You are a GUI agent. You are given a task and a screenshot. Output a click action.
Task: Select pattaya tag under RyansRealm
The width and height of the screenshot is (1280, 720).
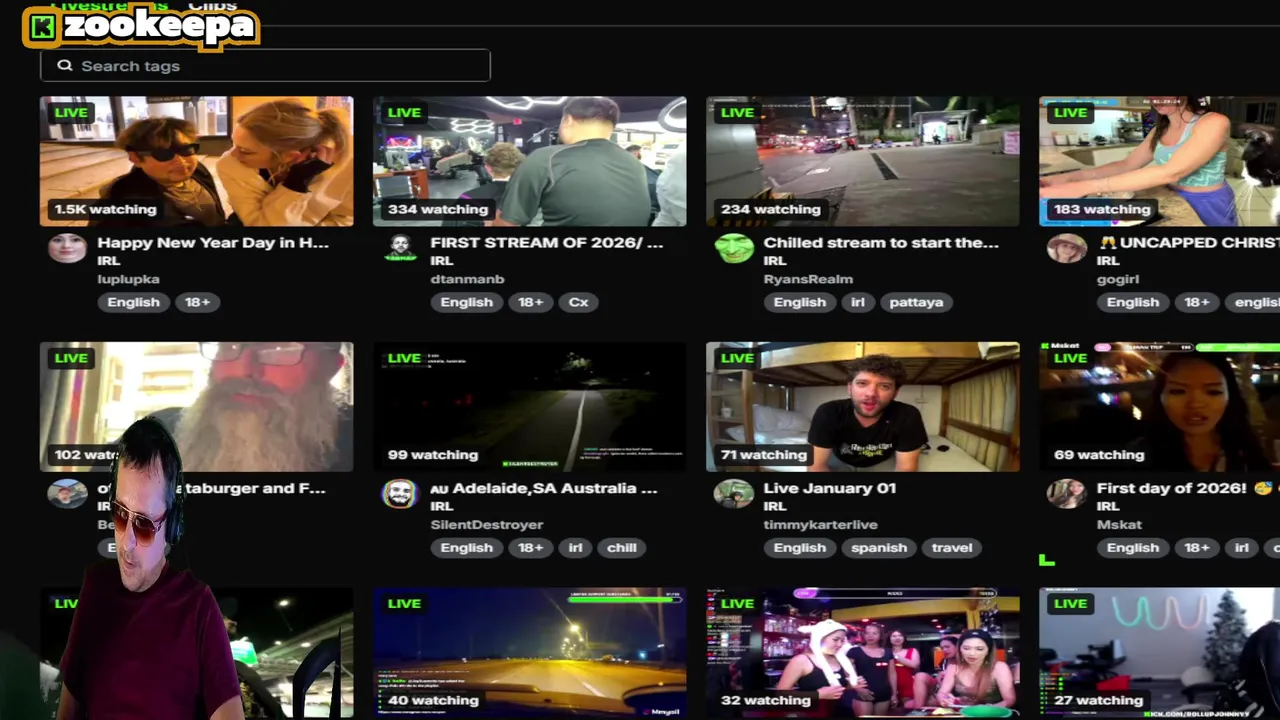click(916, 302)
